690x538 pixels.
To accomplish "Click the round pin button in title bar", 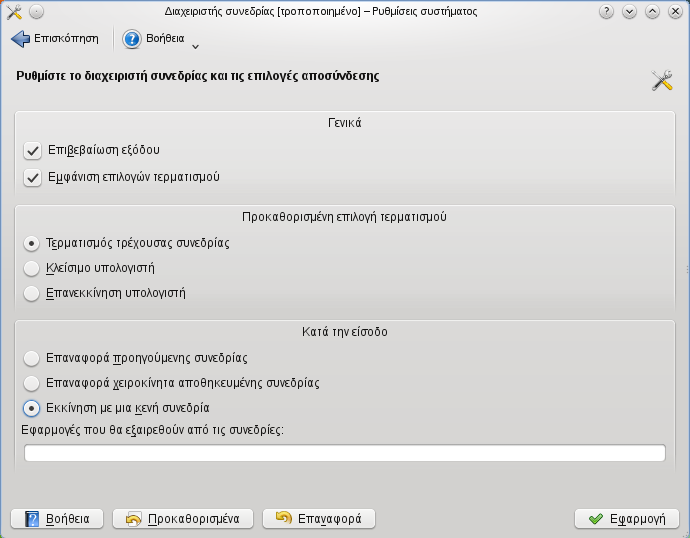I will click(37, 12).
